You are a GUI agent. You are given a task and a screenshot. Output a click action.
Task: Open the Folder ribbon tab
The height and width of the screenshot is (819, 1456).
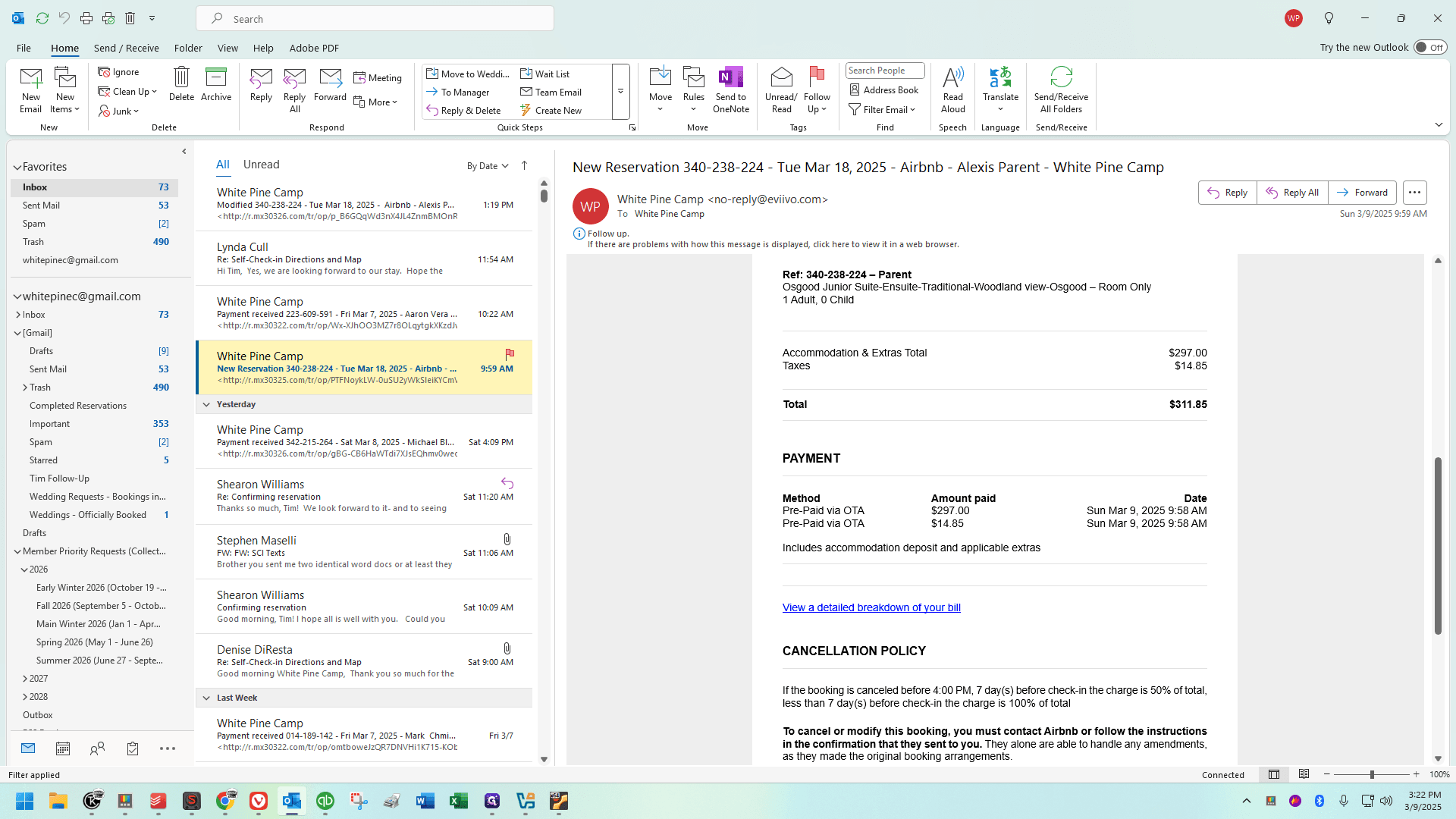188,48
